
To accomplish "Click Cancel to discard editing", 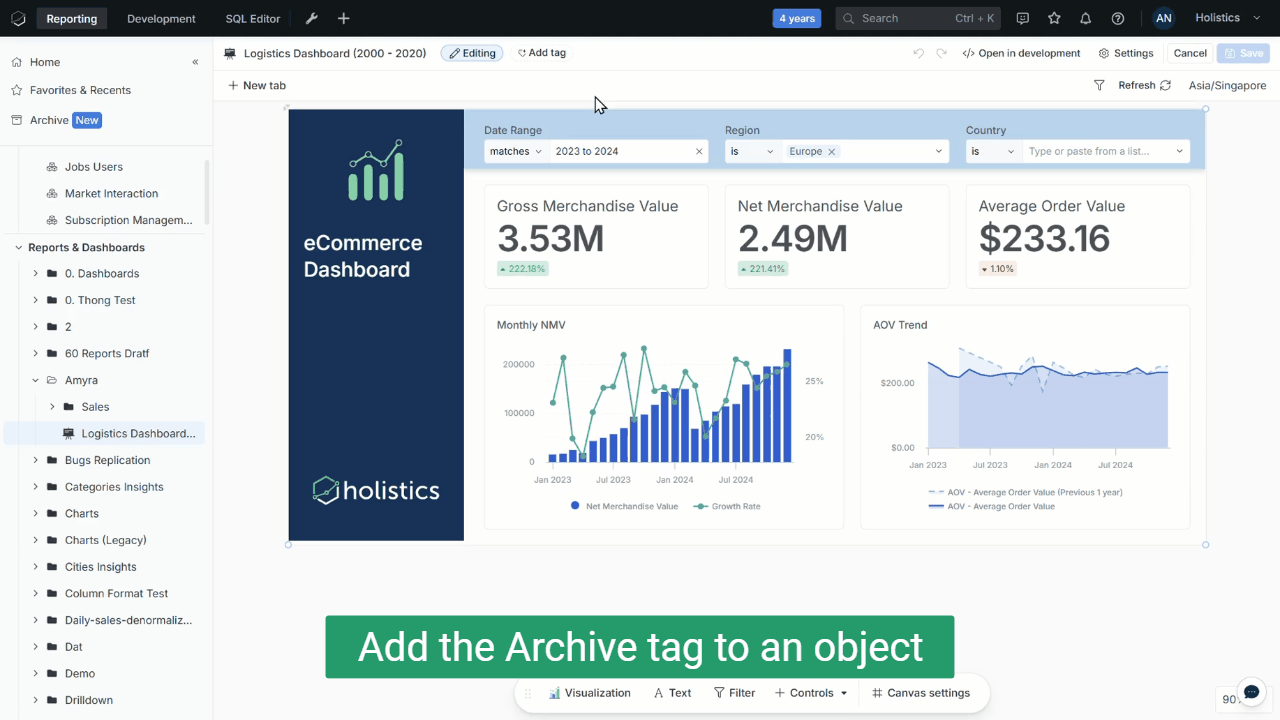I will coord(1190,53).
